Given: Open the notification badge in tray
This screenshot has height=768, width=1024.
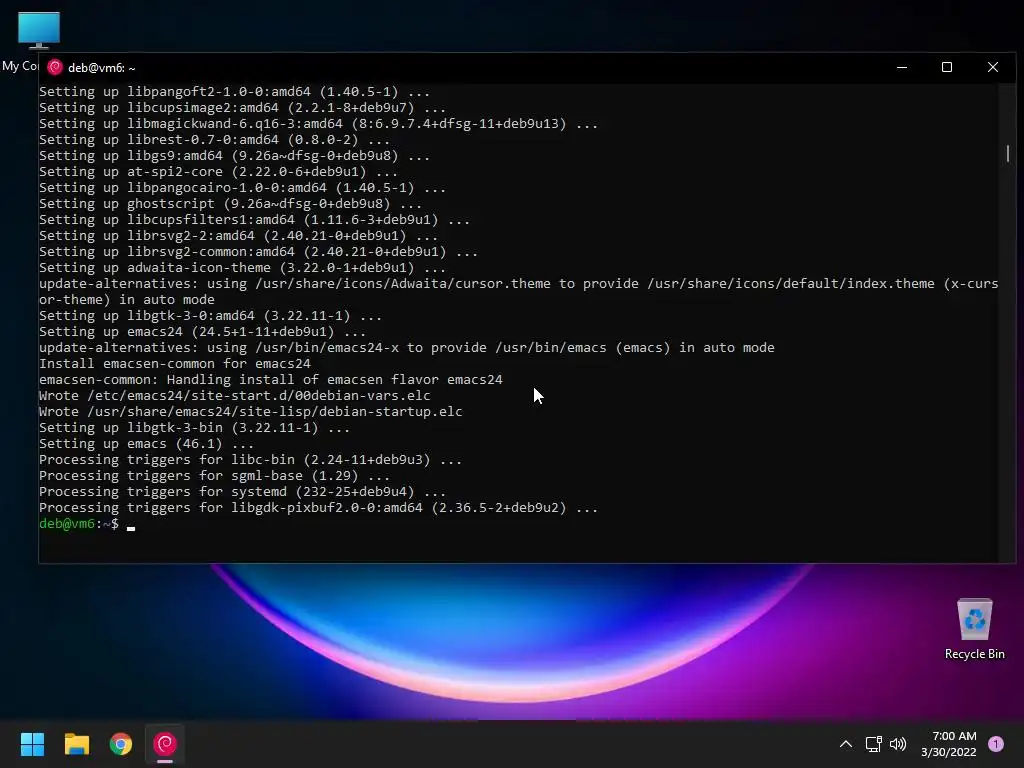Looking at the screenshot, I should [x=996, y=744].
